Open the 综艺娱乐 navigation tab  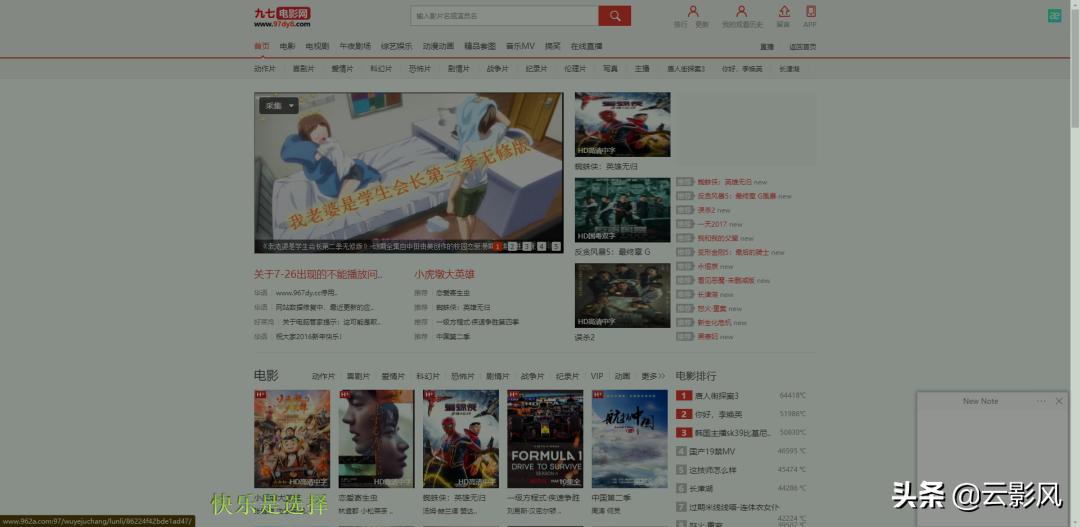tap(397, 46)
